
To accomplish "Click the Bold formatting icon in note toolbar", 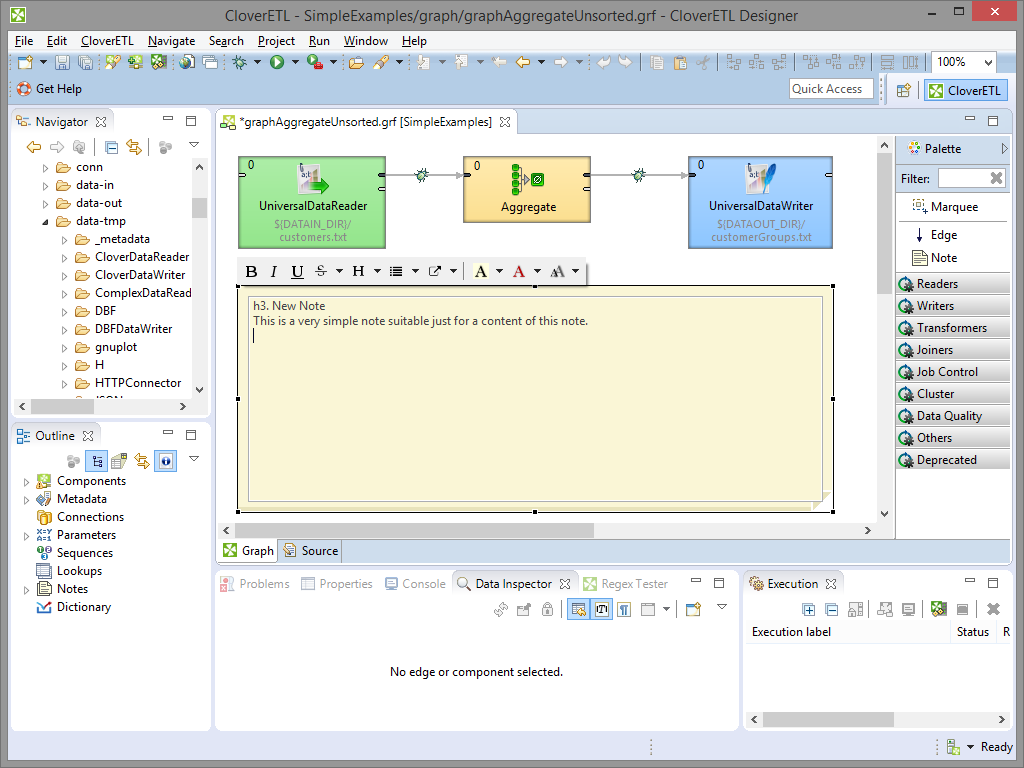I will (x=251, y=271).
